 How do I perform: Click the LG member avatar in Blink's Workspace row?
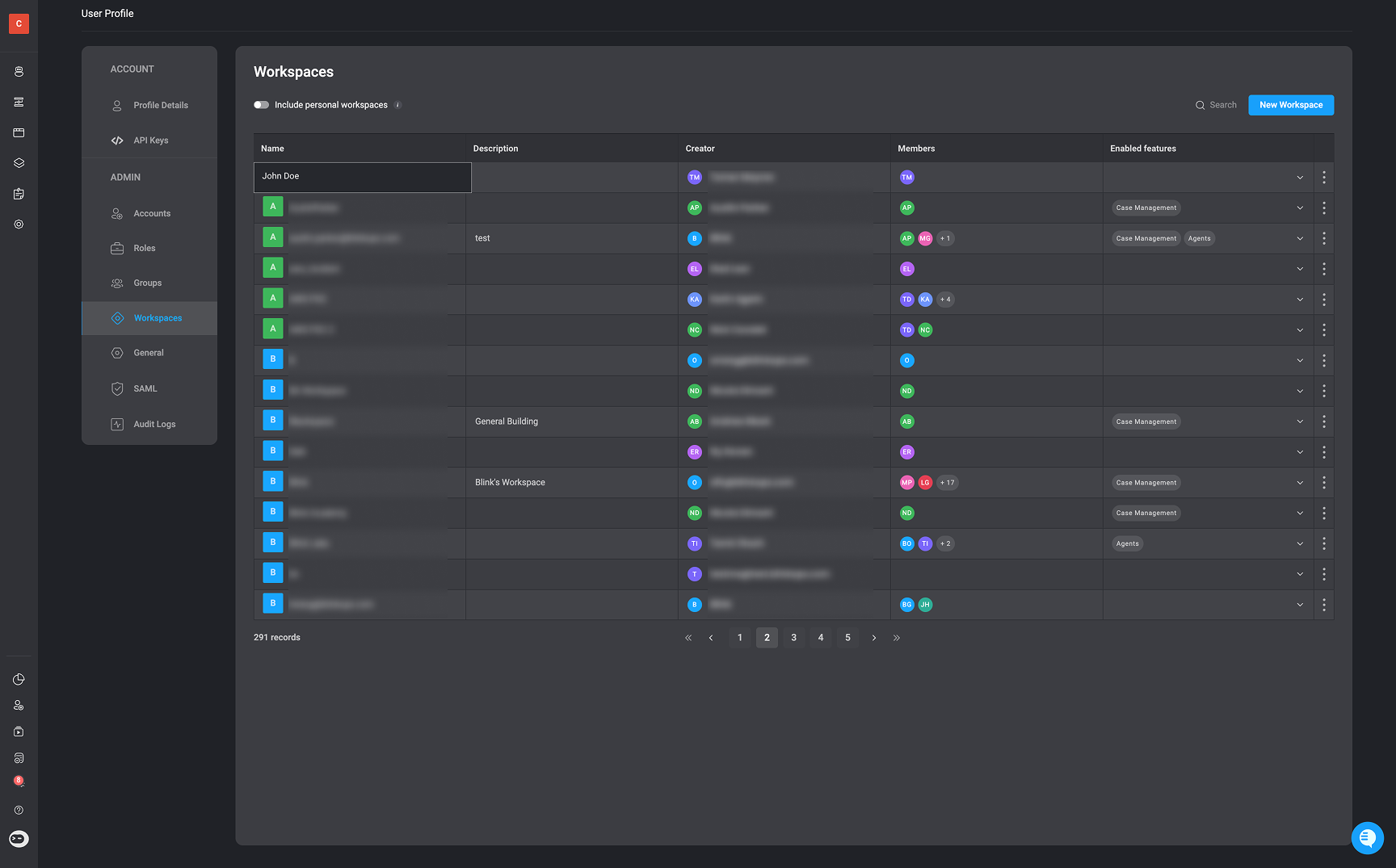(x=925, y=483)
